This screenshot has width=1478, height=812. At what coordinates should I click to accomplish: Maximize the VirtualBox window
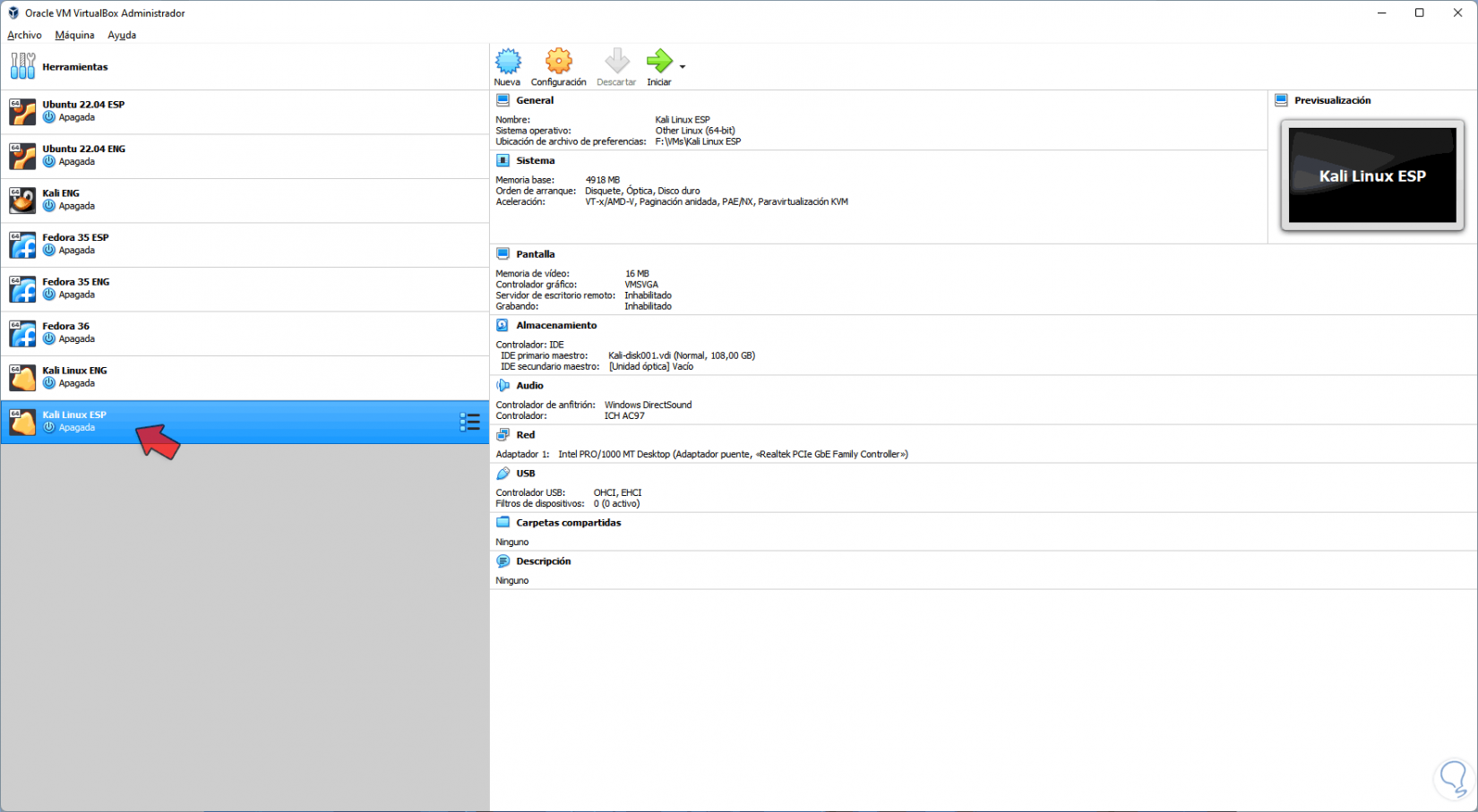click(x=1420, y=13)
